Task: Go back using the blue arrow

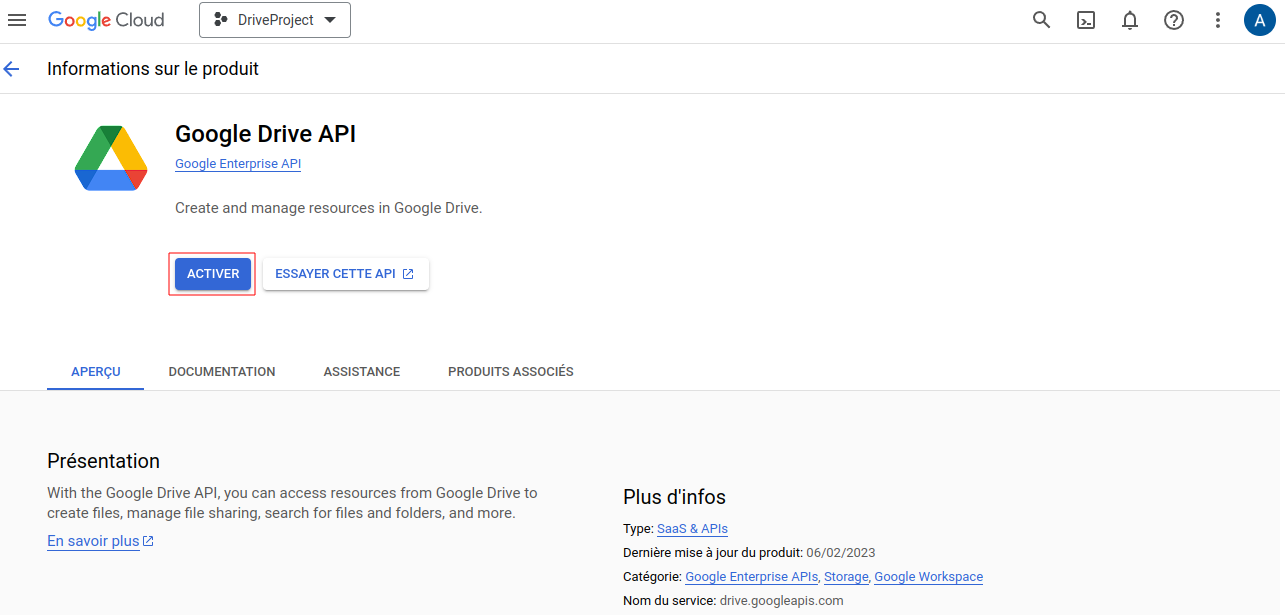Action: pos(11,68)
